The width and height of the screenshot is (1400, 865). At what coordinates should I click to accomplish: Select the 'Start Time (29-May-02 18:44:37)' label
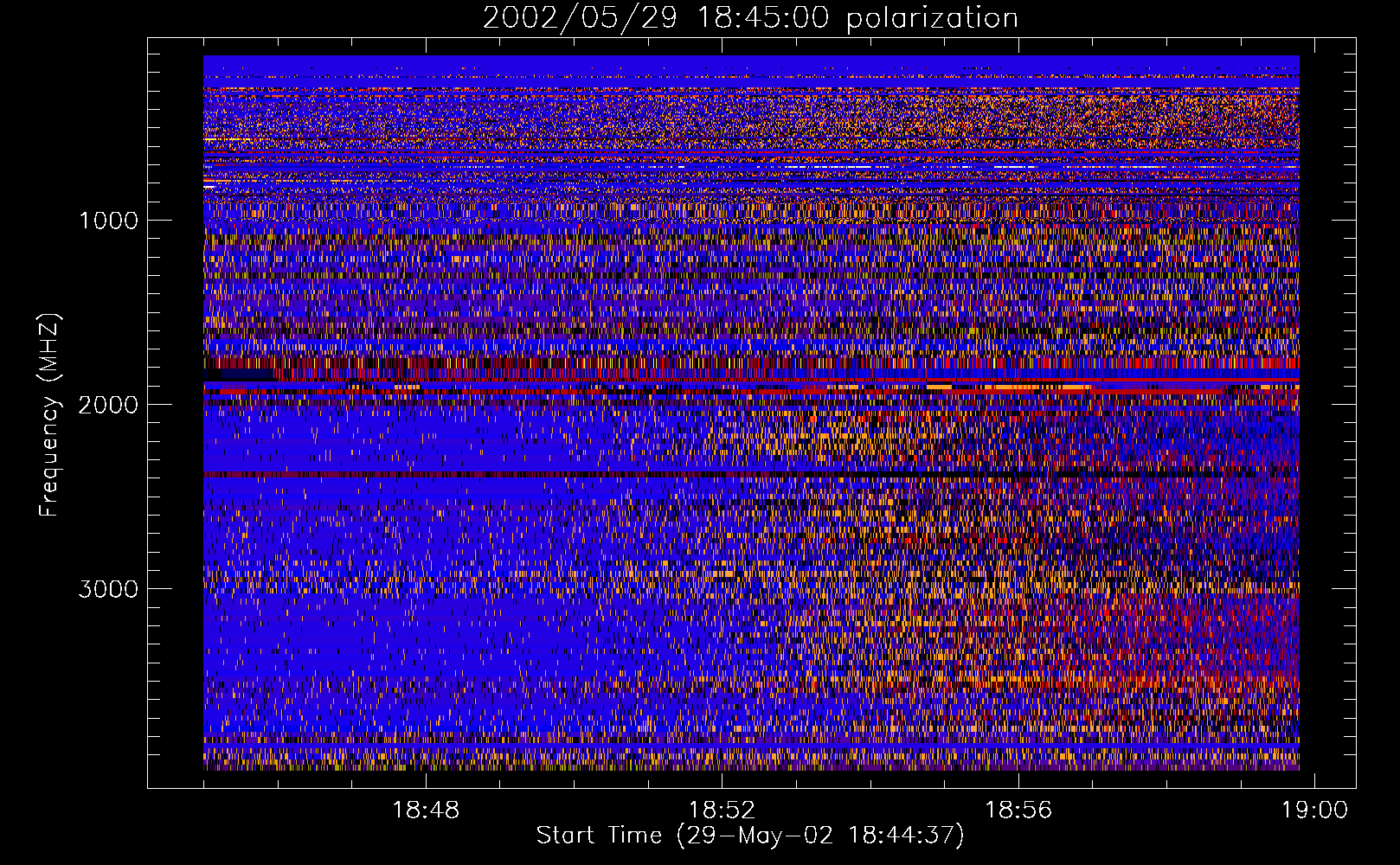pos(750,836)
